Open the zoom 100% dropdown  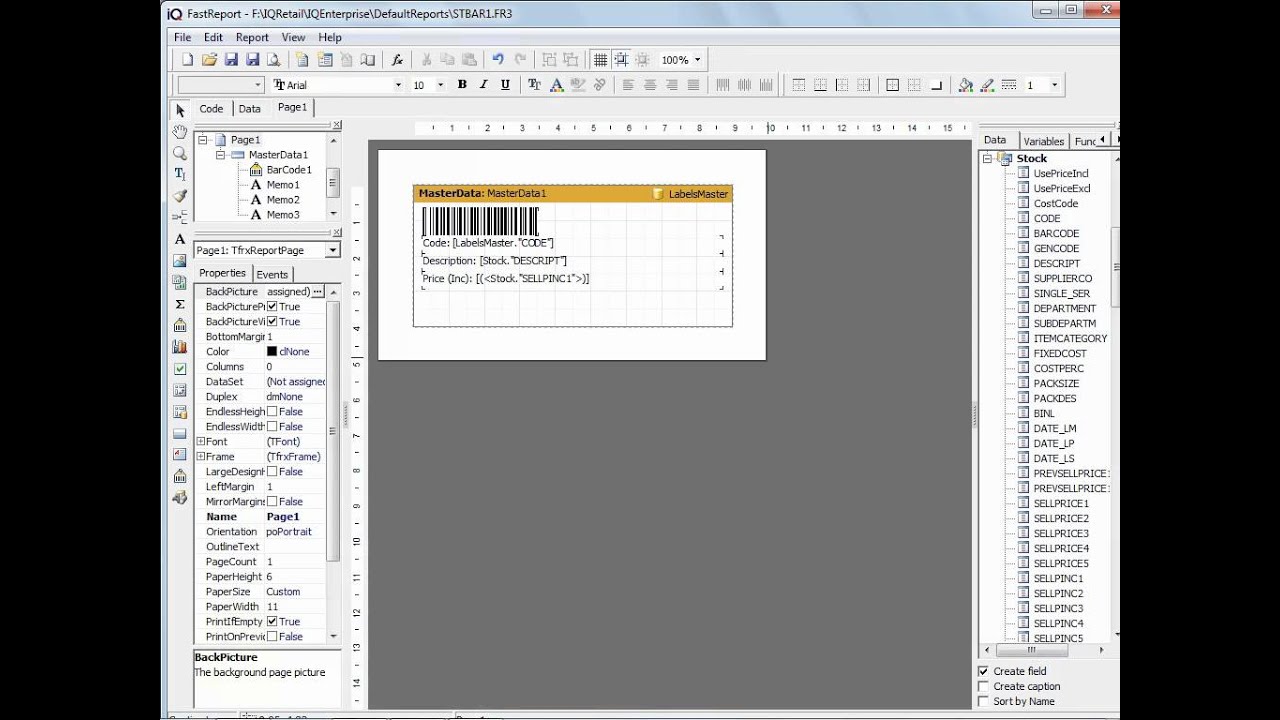[x=697, y=60]
